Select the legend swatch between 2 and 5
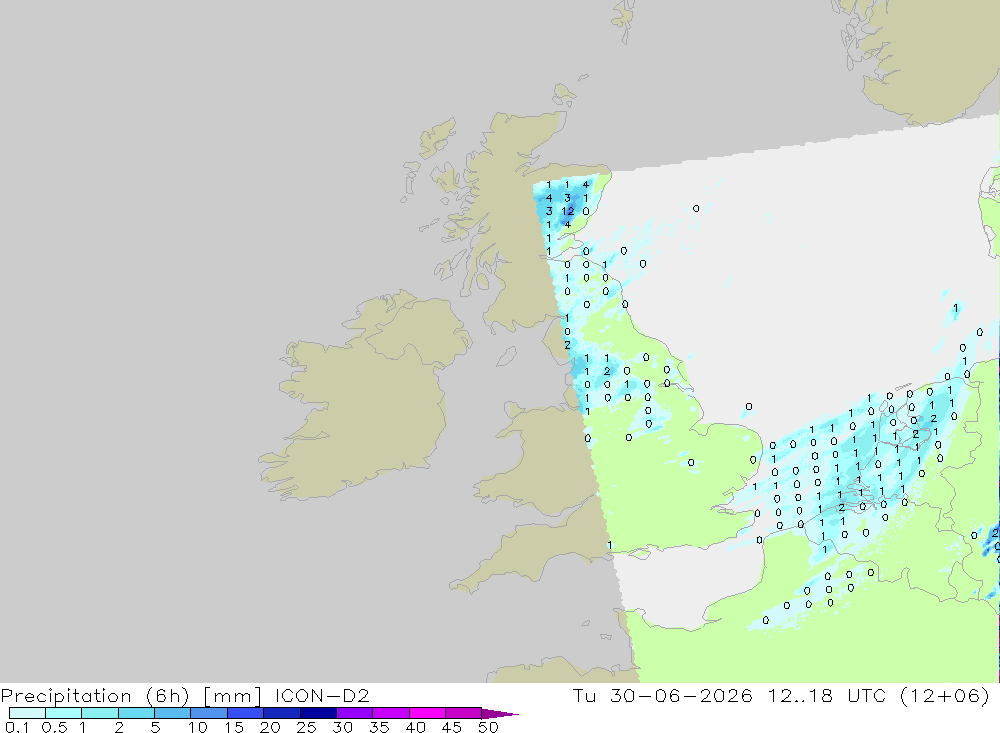Screen dimensions: 1000x733 (x=136, y=713)
